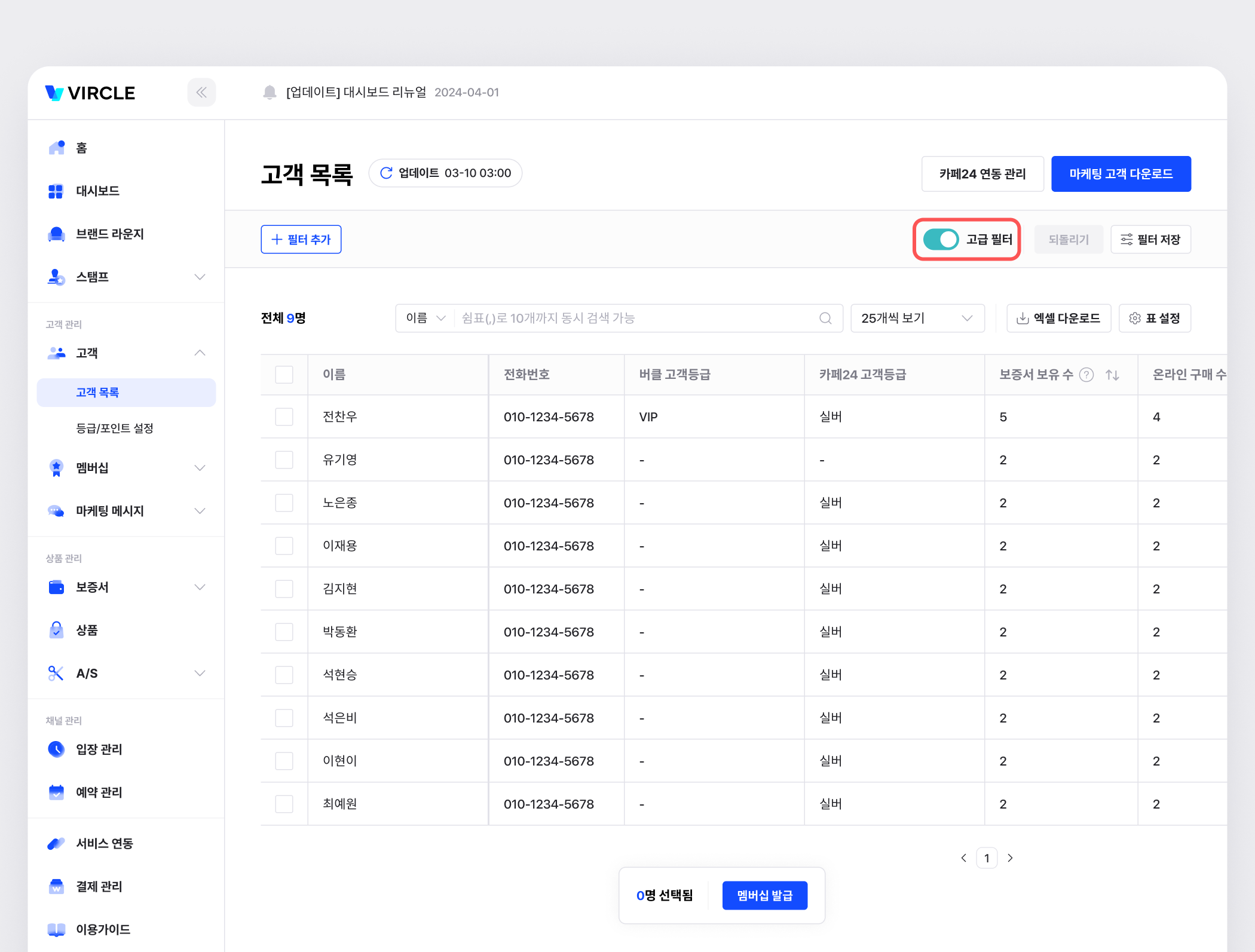1255x952 pixels.
Task: Open the 이름 search field dropdown
Action: point(426,318)
